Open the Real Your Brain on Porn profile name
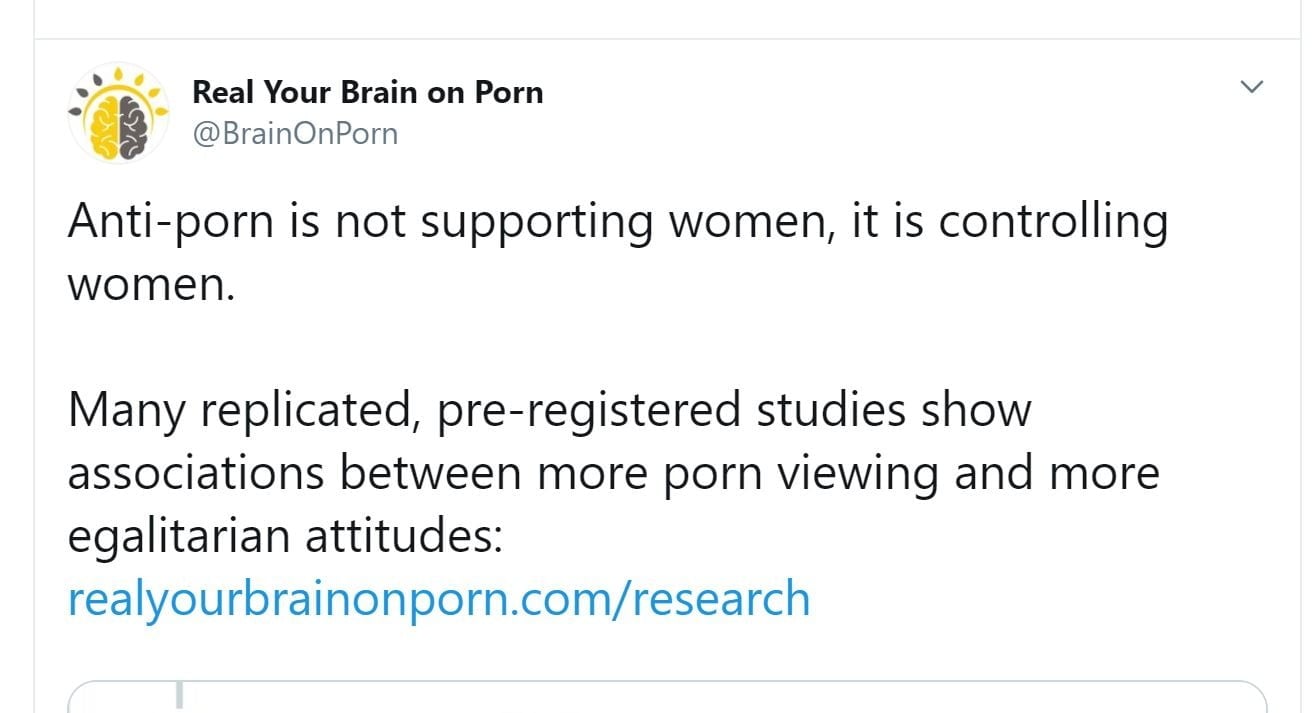 coord(367,92)
